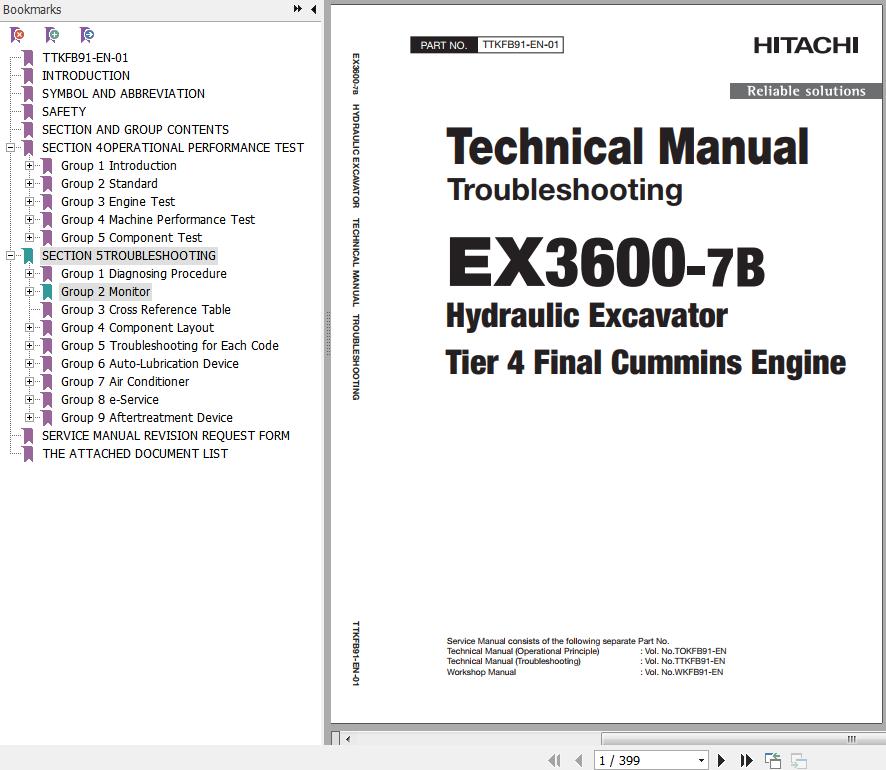Select Group 1 Introduction bookmark

click(119, 166)
